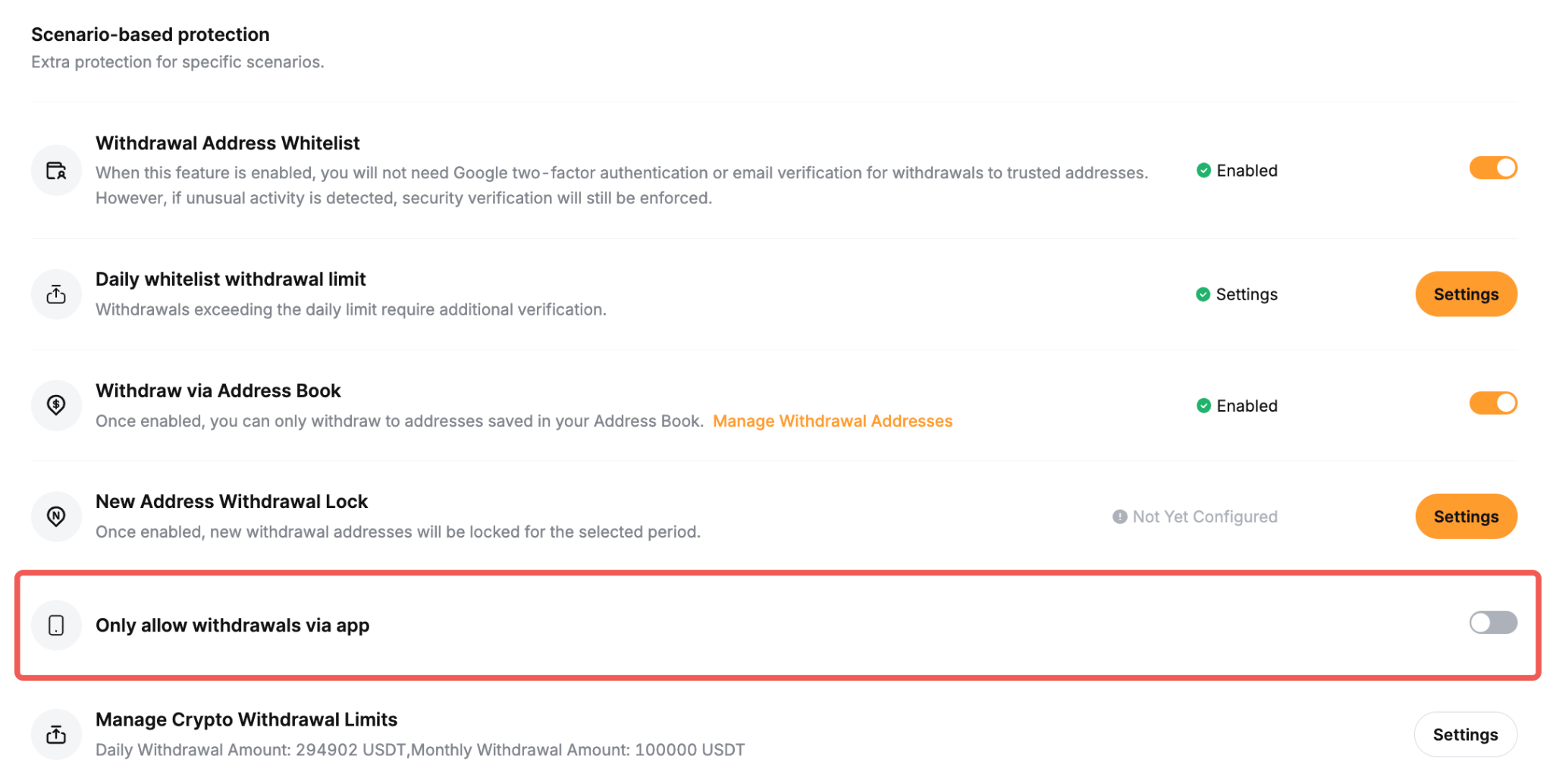Viewport: 1553px width, 784px height.
Task: Click the Withdraw via Address Book icon
Action: coord(56,406)
